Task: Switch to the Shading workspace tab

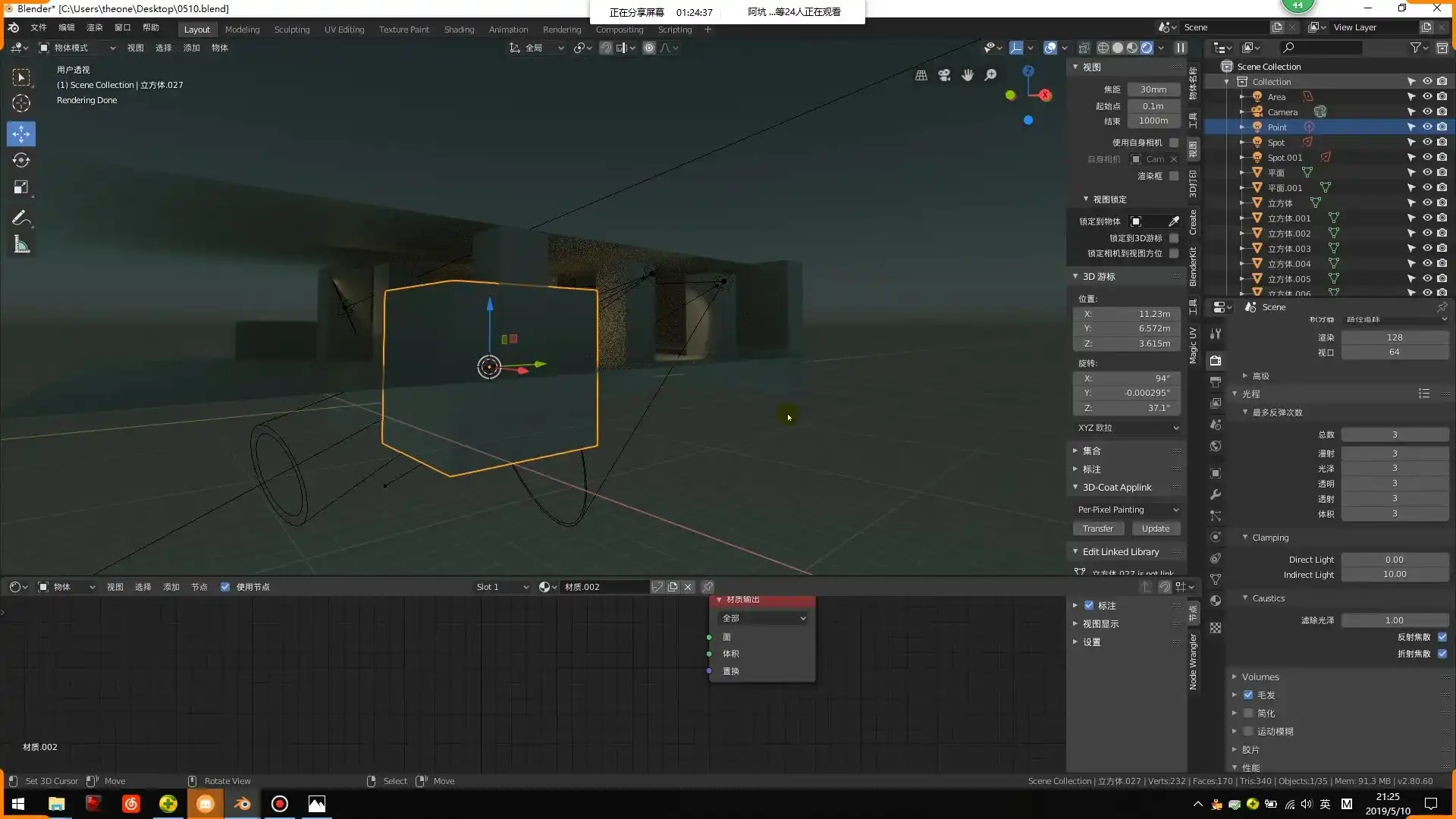Action: click(x=459, y=30)
